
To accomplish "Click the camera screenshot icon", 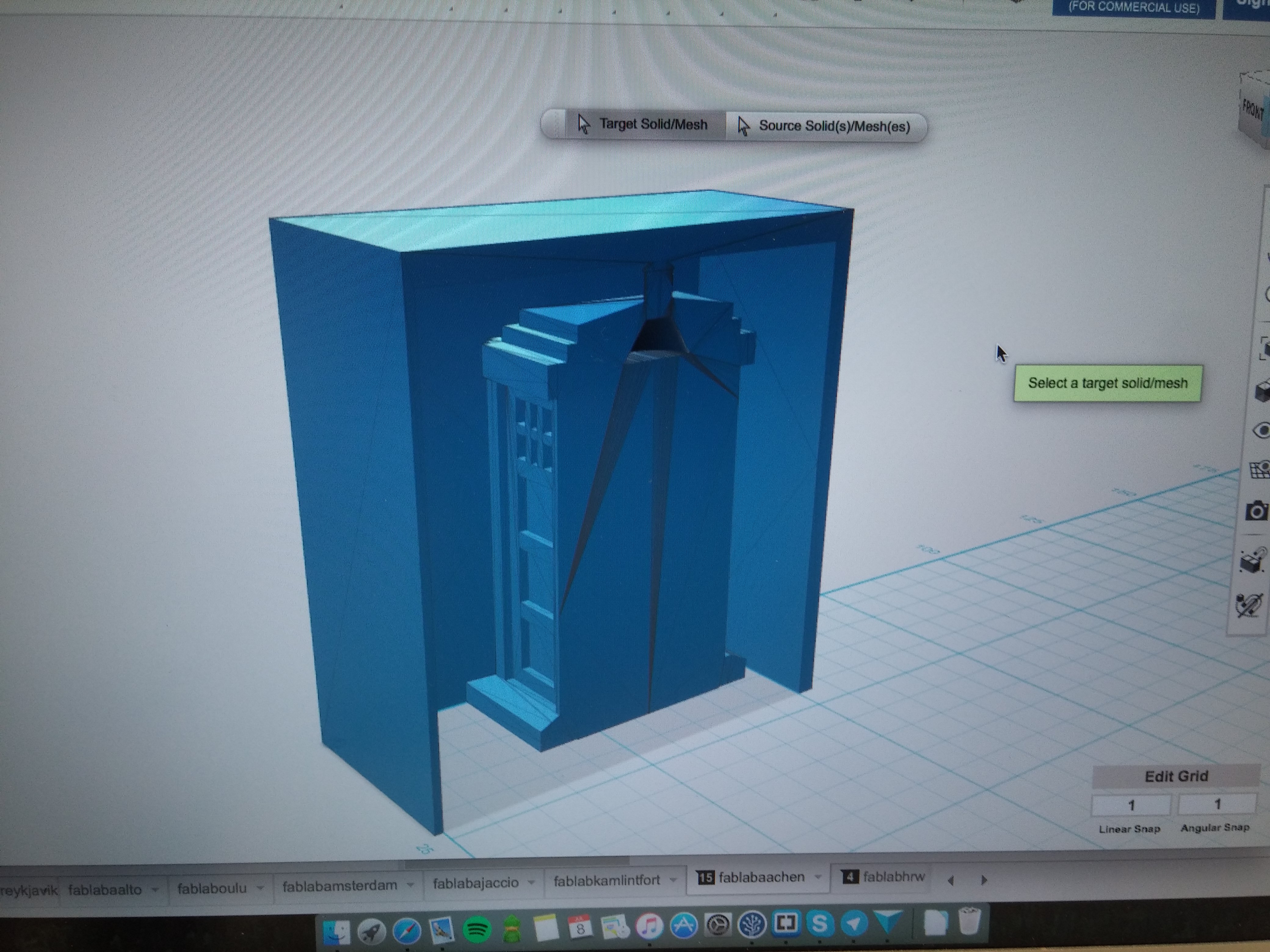I will (1257, 511).
